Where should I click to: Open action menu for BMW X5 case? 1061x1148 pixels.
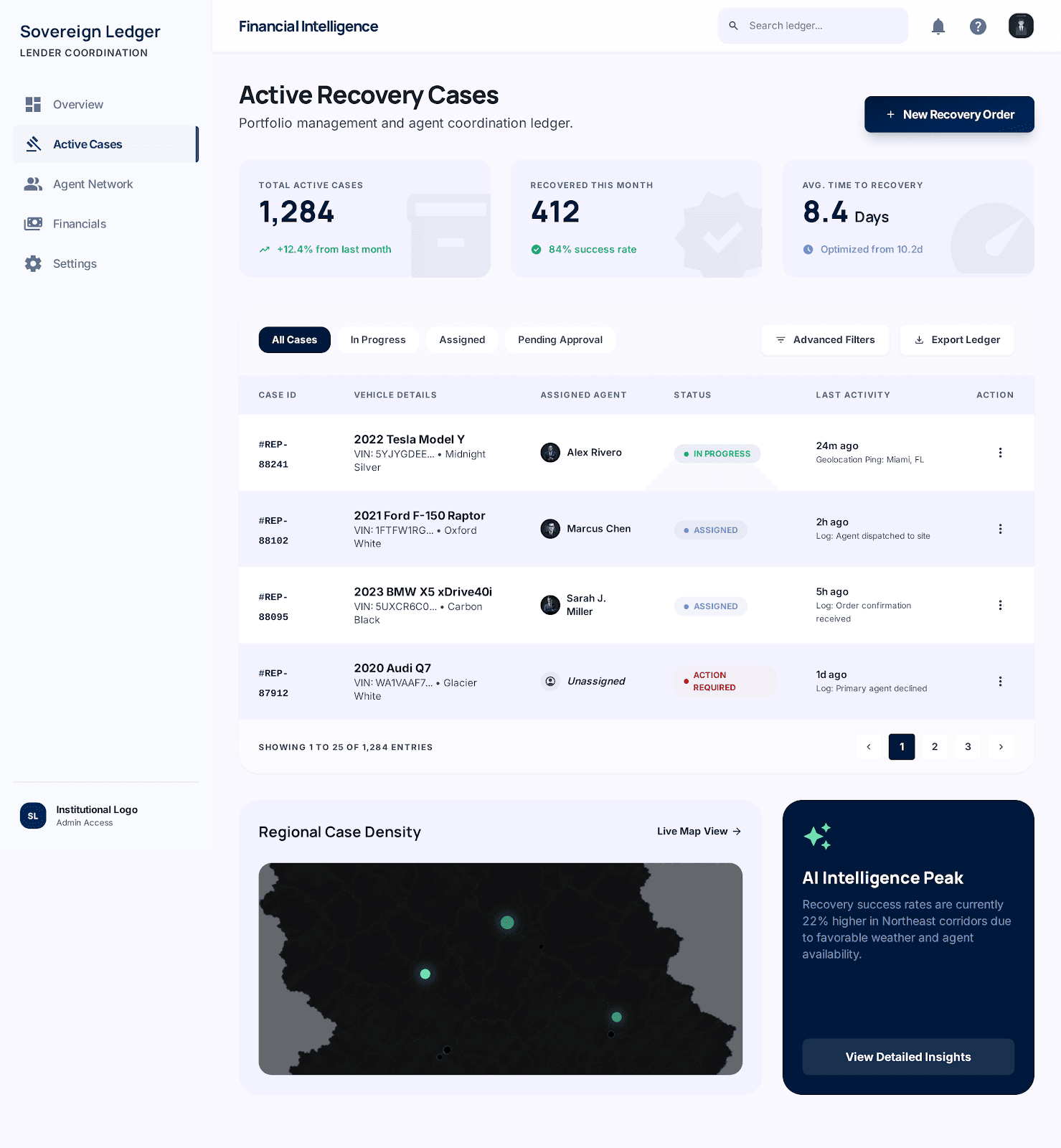coord(1000,606)
